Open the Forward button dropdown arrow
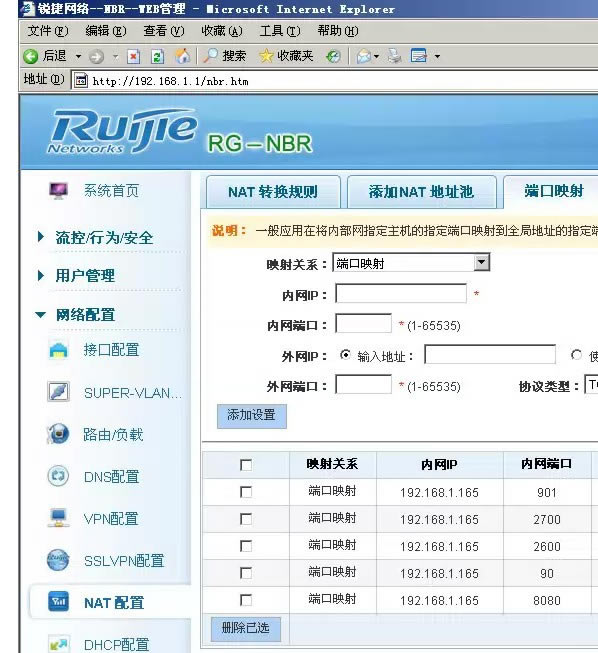The image size is (598, 653). point(115,56)
